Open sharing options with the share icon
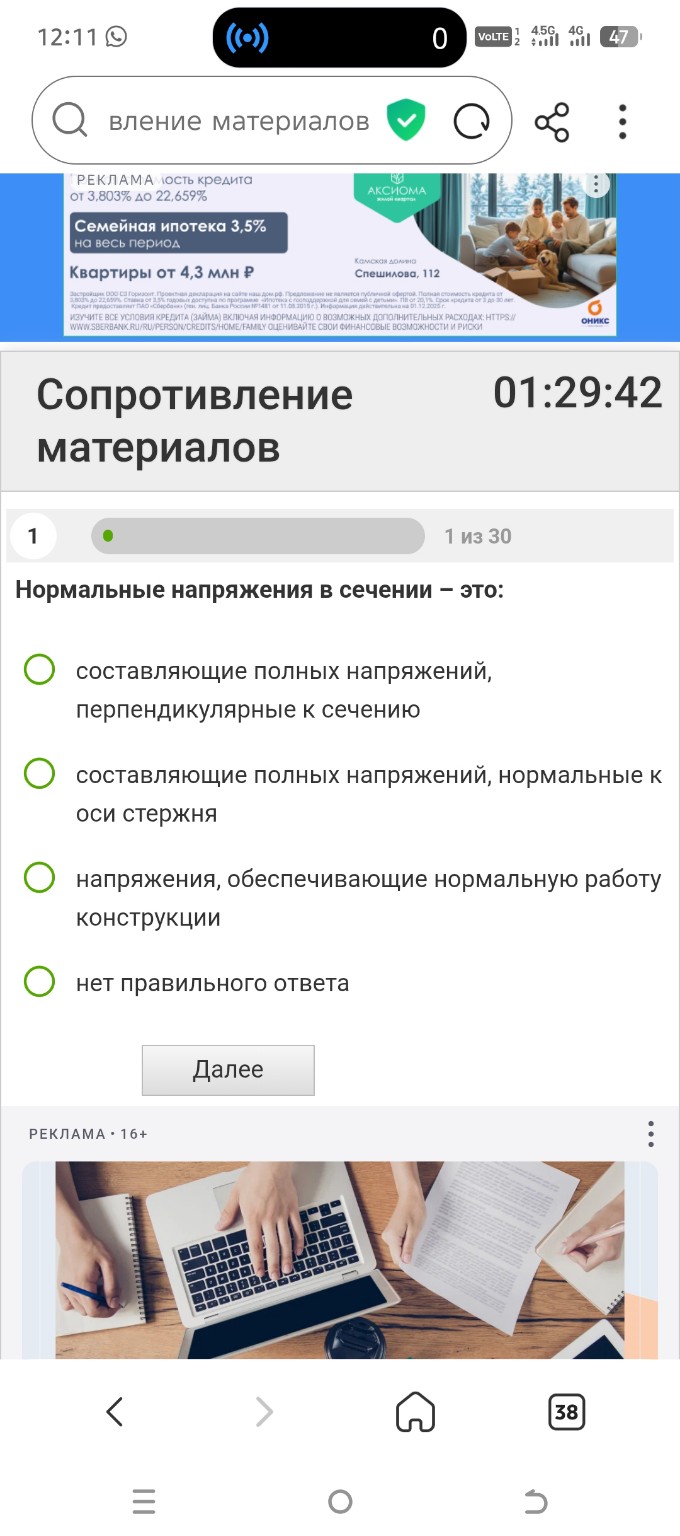This screenshot has height=1536, width=680. pyautogui.click(x=553, y=119)
